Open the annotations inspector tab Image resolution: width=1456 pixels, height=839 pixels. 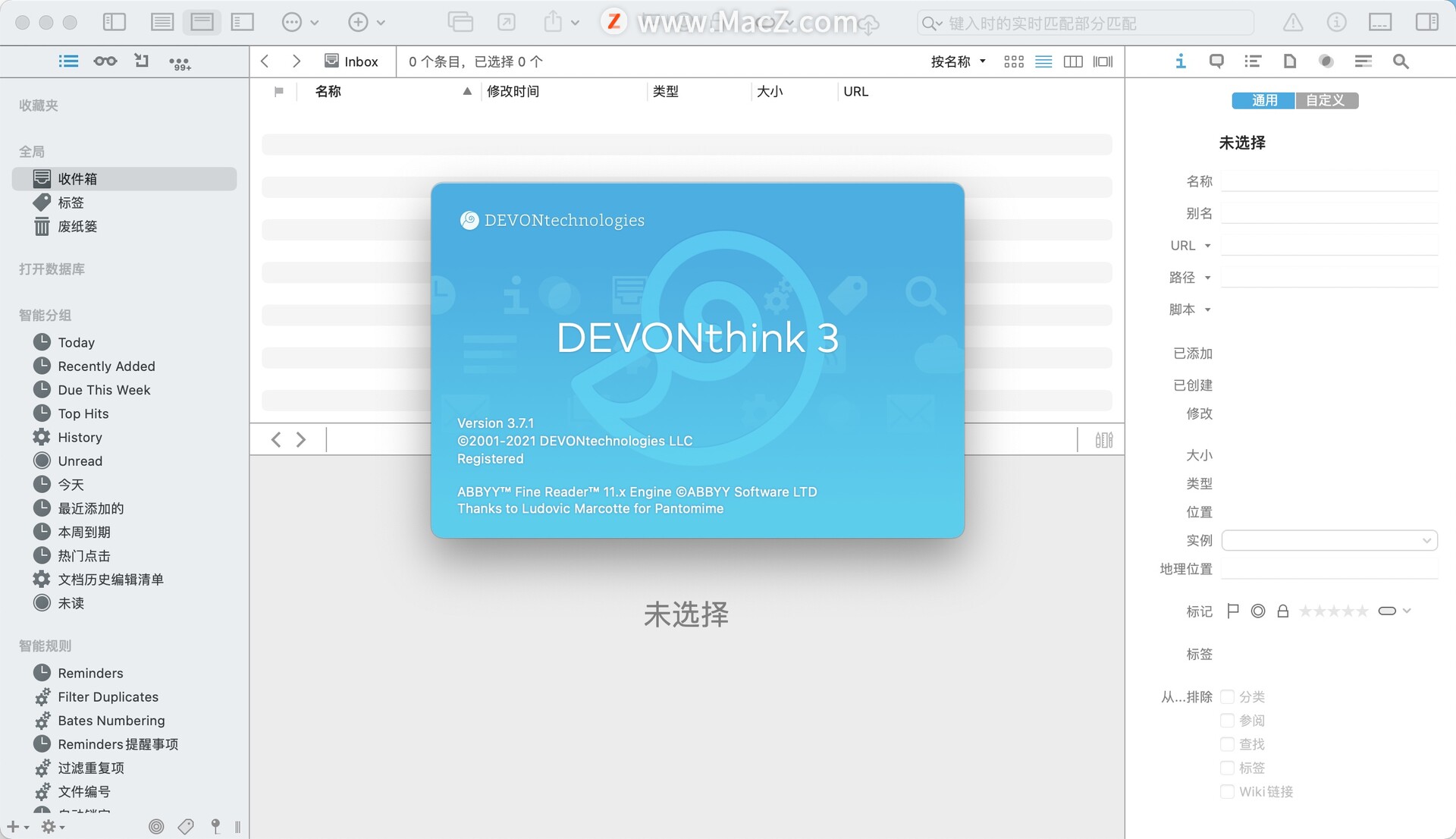tap(1216, 61)
